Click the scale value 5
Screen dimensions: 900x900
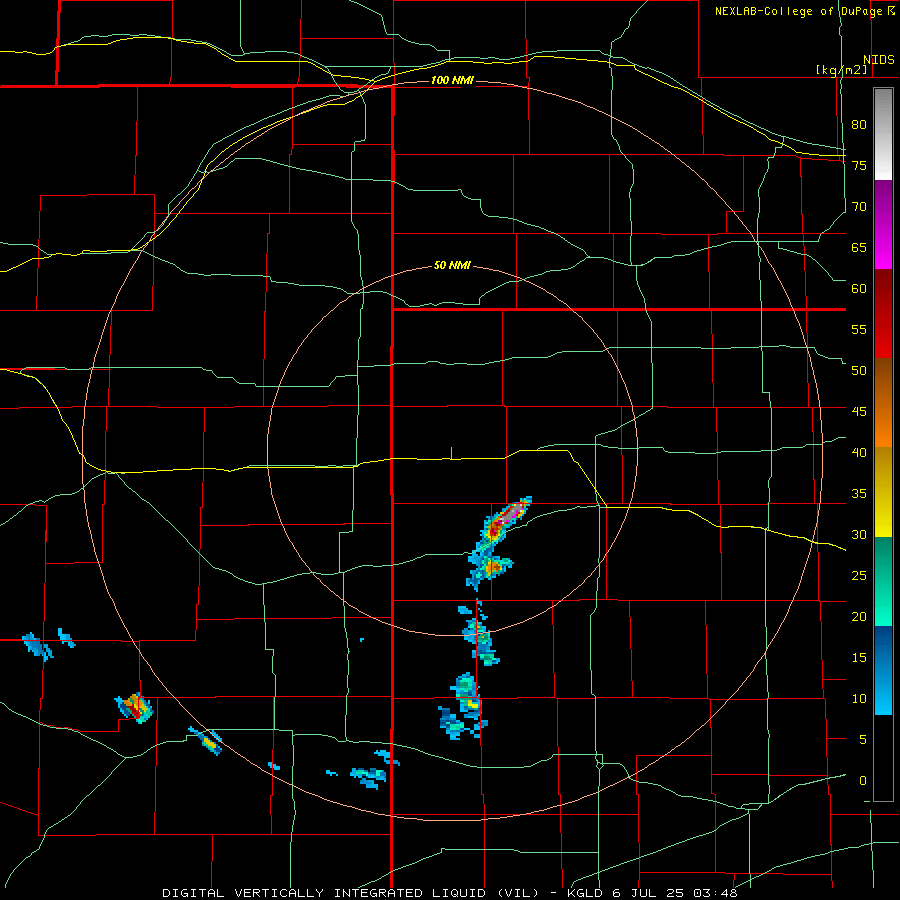coord(863,740)
